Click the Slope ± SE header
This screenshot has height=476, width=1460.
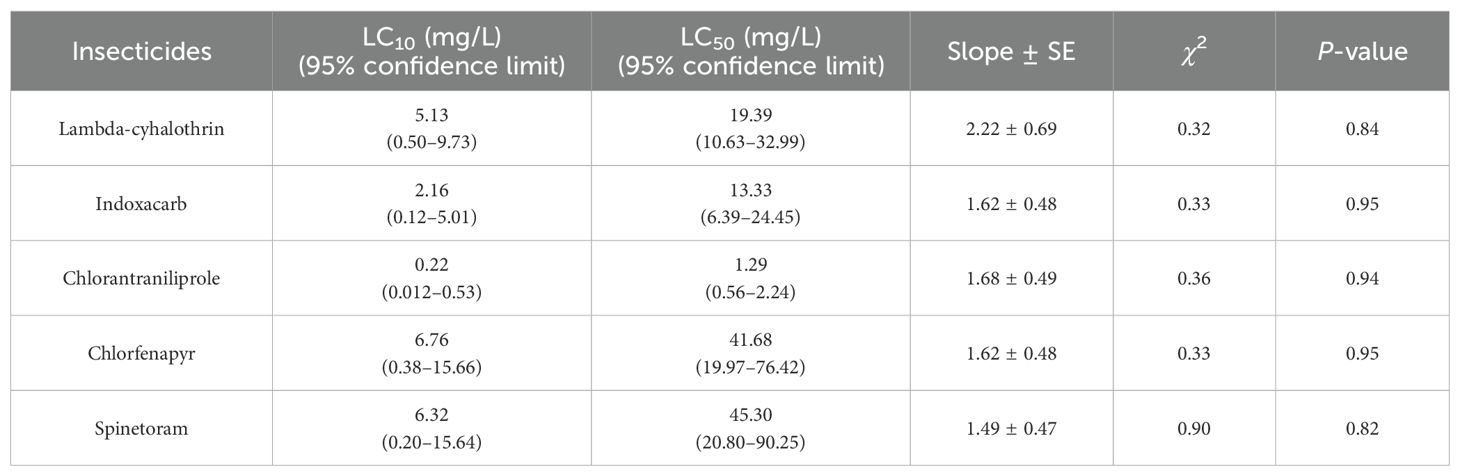pyautogui.click(x=1011, y=52)
